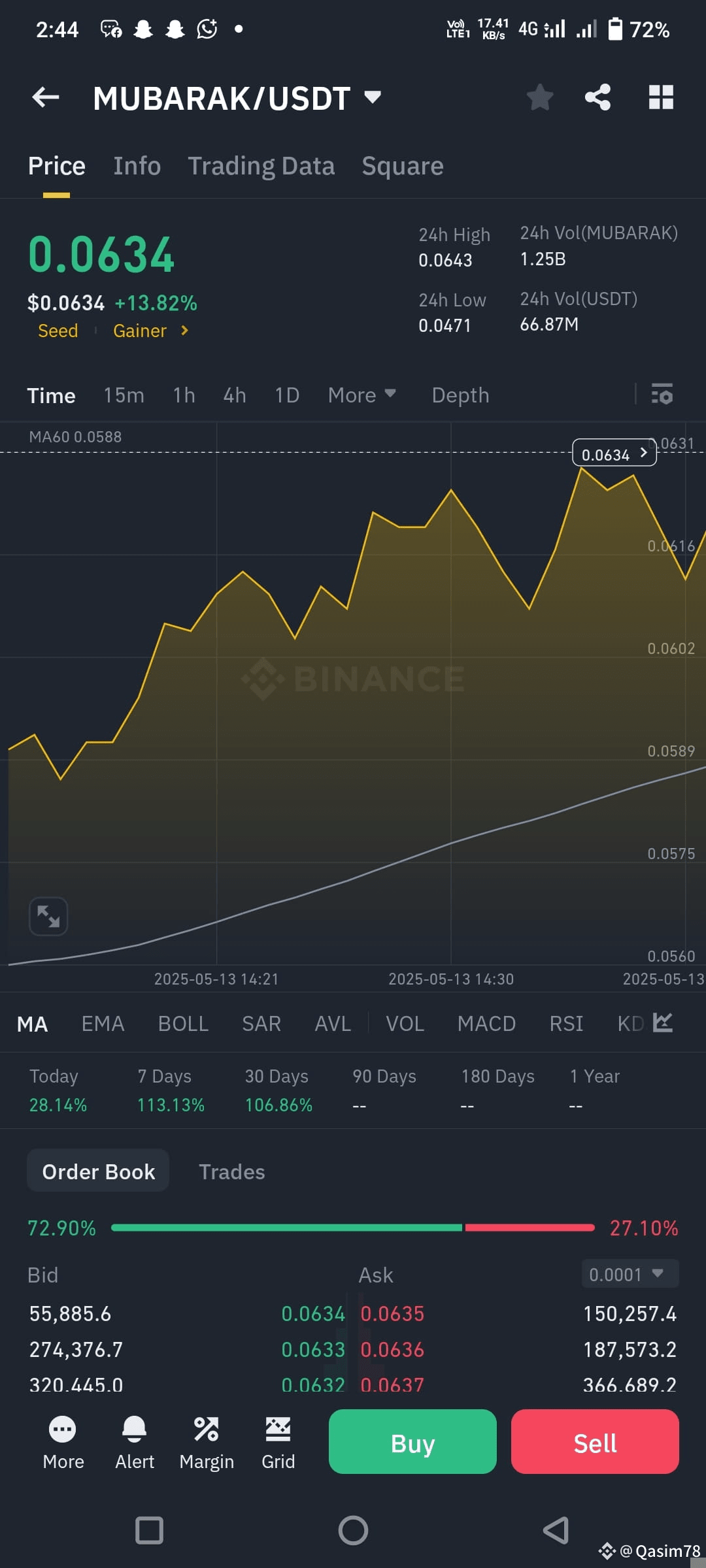Open the Gainer ranking chevron link

coord(151,331)
